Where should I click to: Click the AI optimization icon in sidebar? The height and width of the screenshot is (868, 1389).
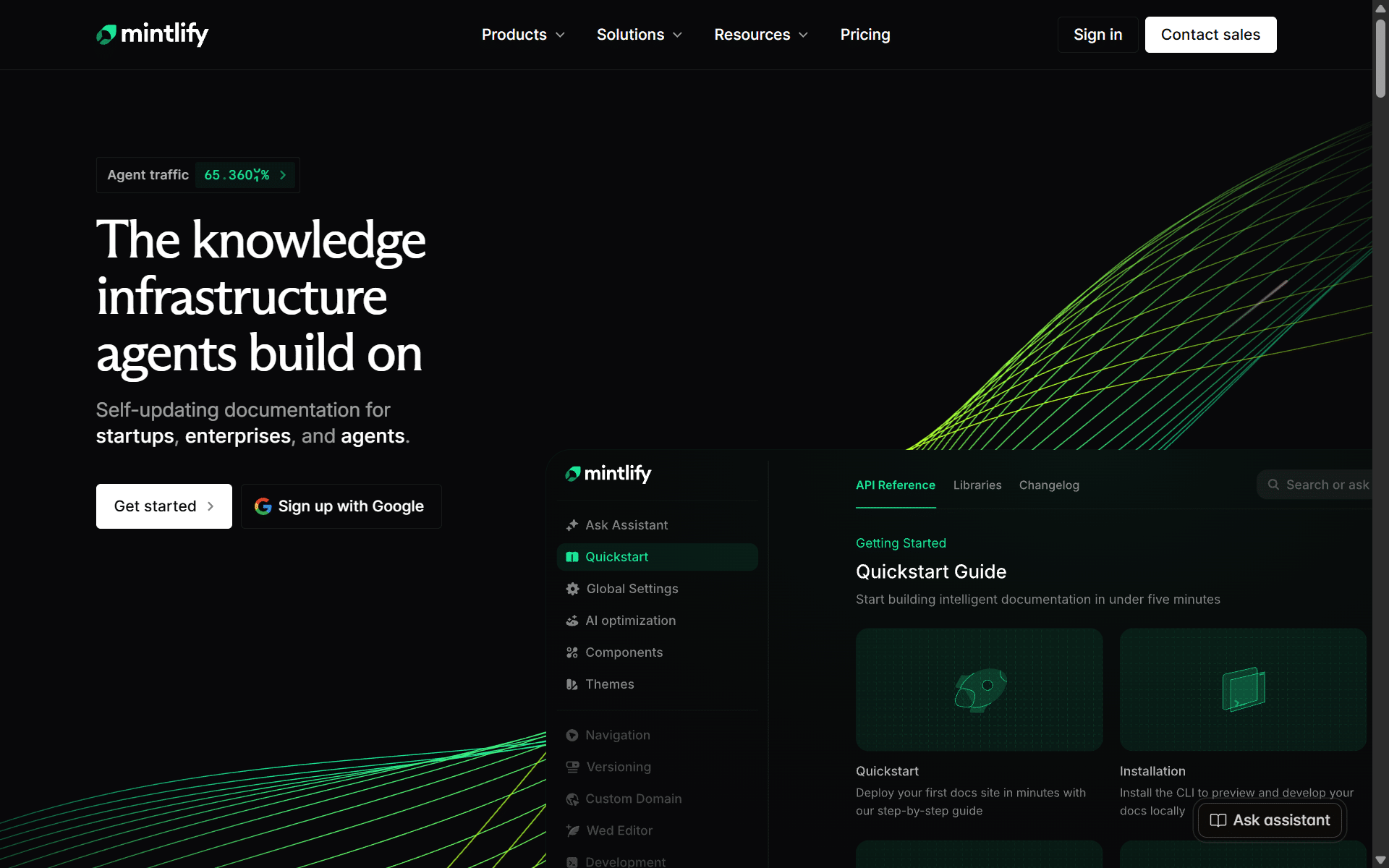click(572, 621)
